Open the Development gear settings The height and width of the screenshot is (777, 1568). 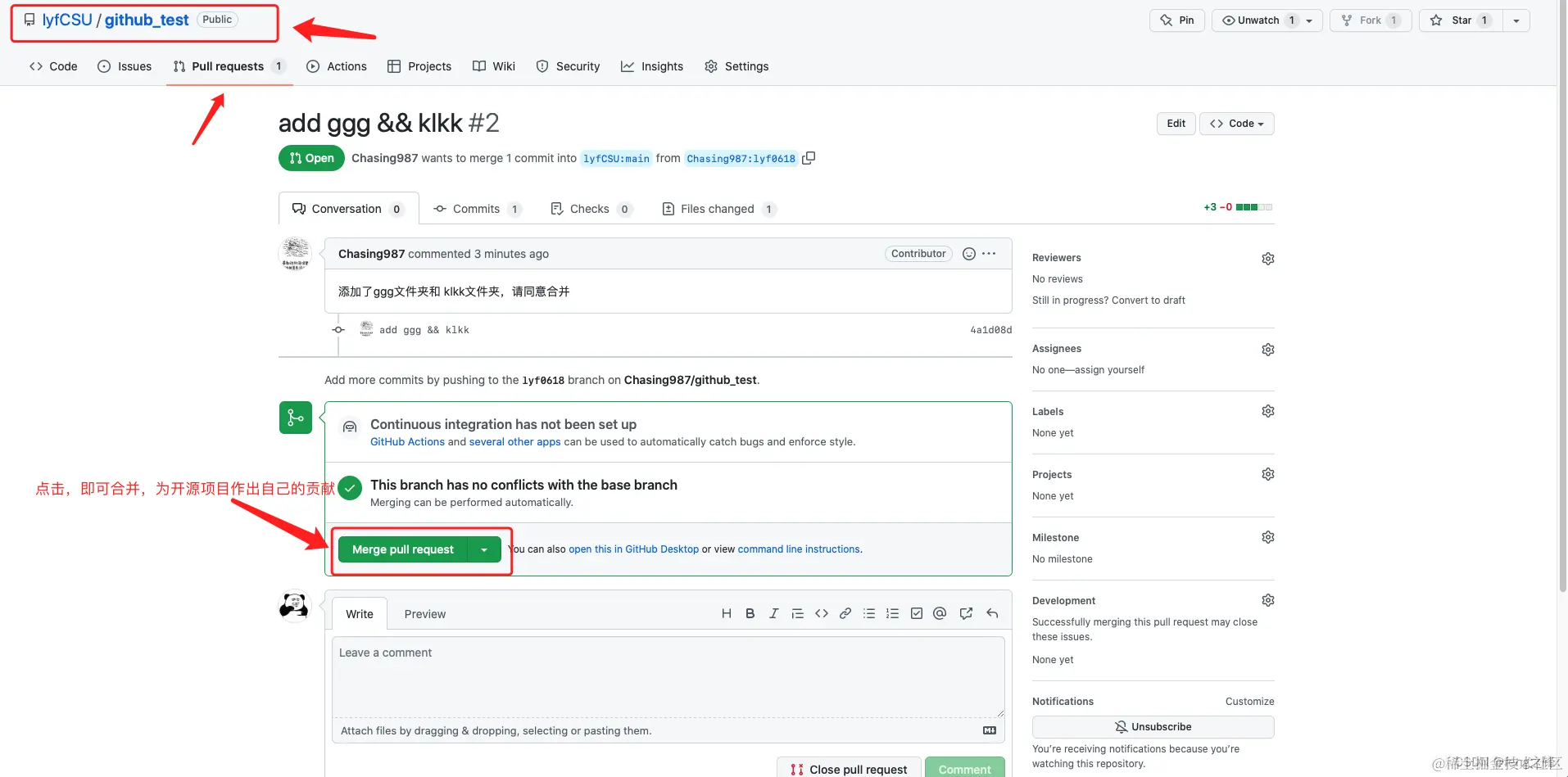tap(1268, 600)
